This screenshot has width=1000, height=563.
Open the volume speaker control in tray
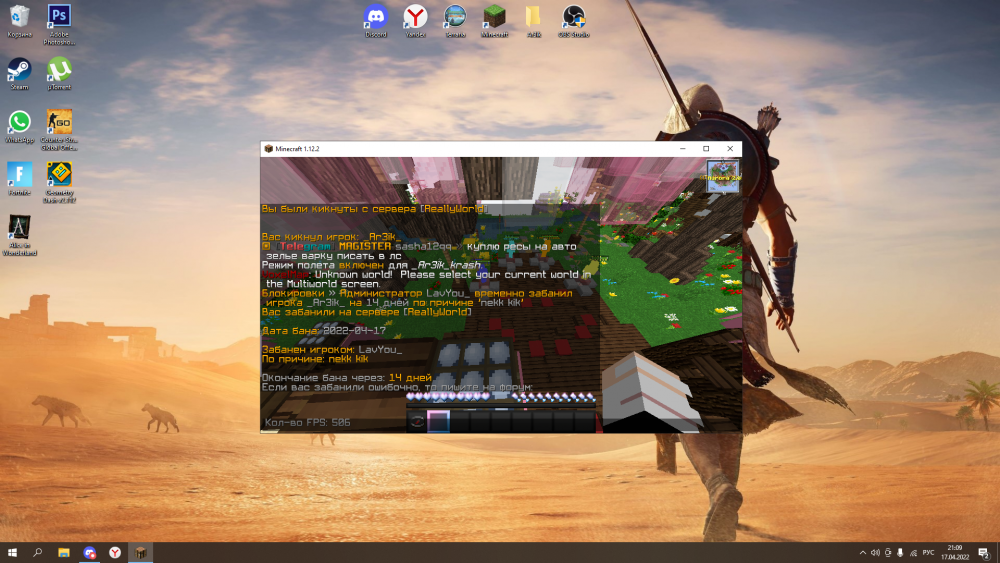tap(875, 553)
